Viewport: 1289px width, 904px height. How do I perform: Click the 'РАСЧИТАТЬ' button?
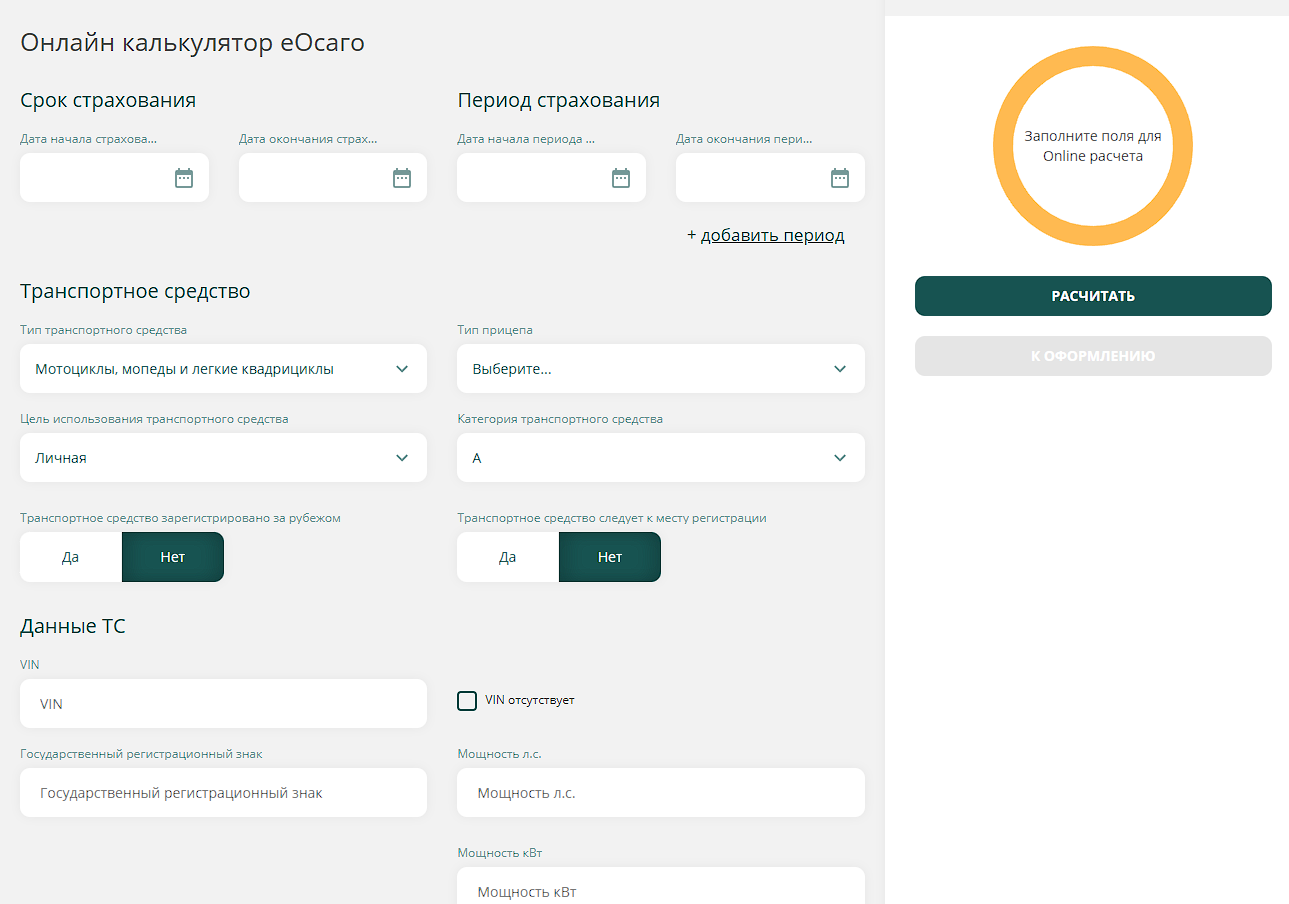click(1093, 296)
